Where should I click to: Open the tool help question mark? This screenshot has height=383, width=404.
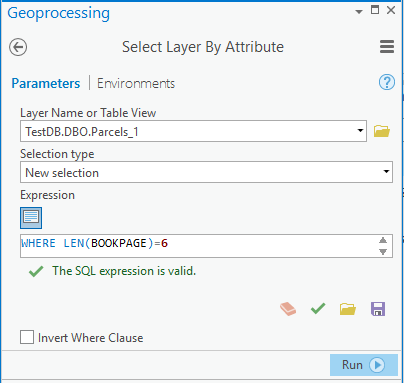click(x=387, y=82)
